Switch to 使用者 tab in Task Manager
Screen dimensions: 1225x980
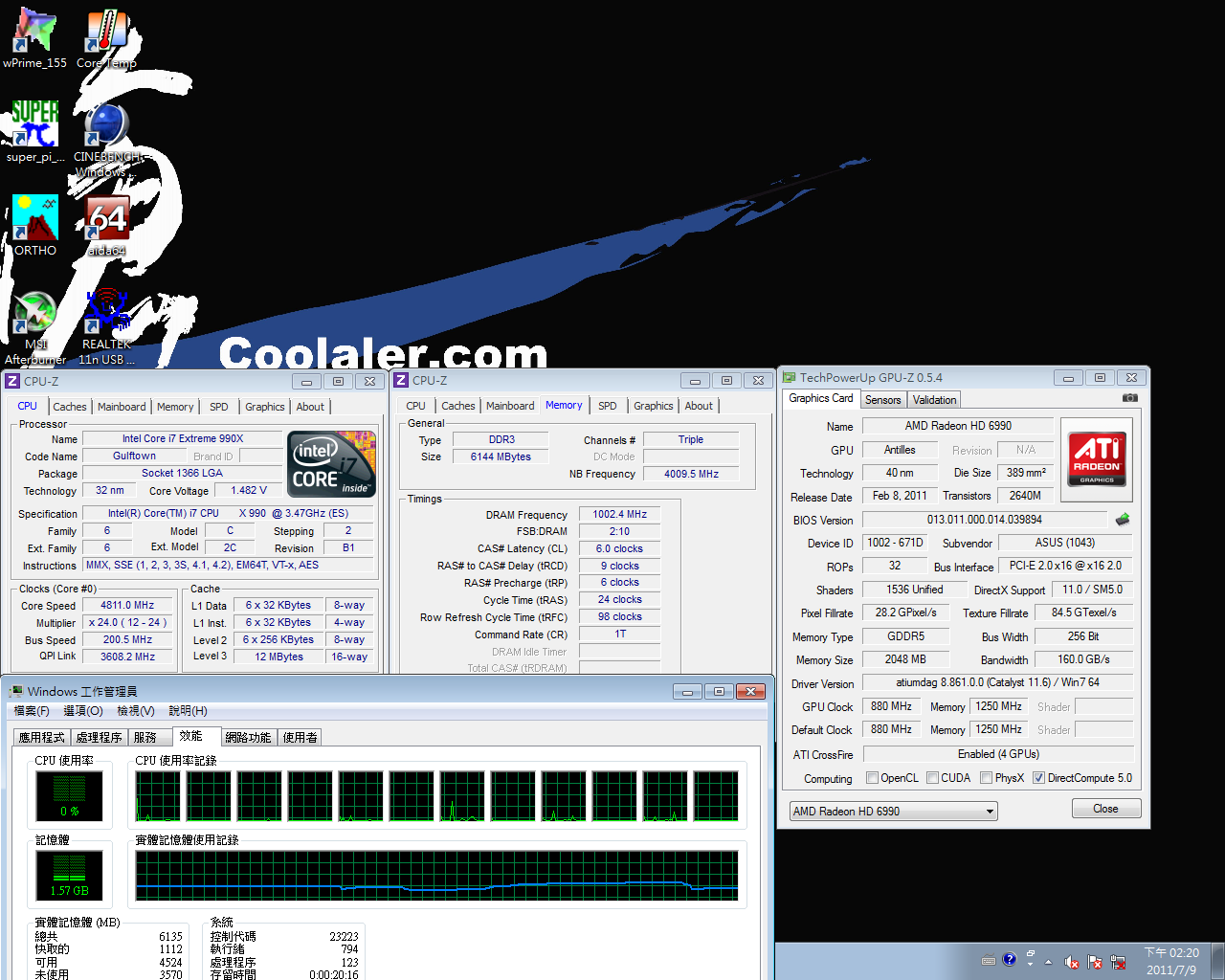point(301,738)
